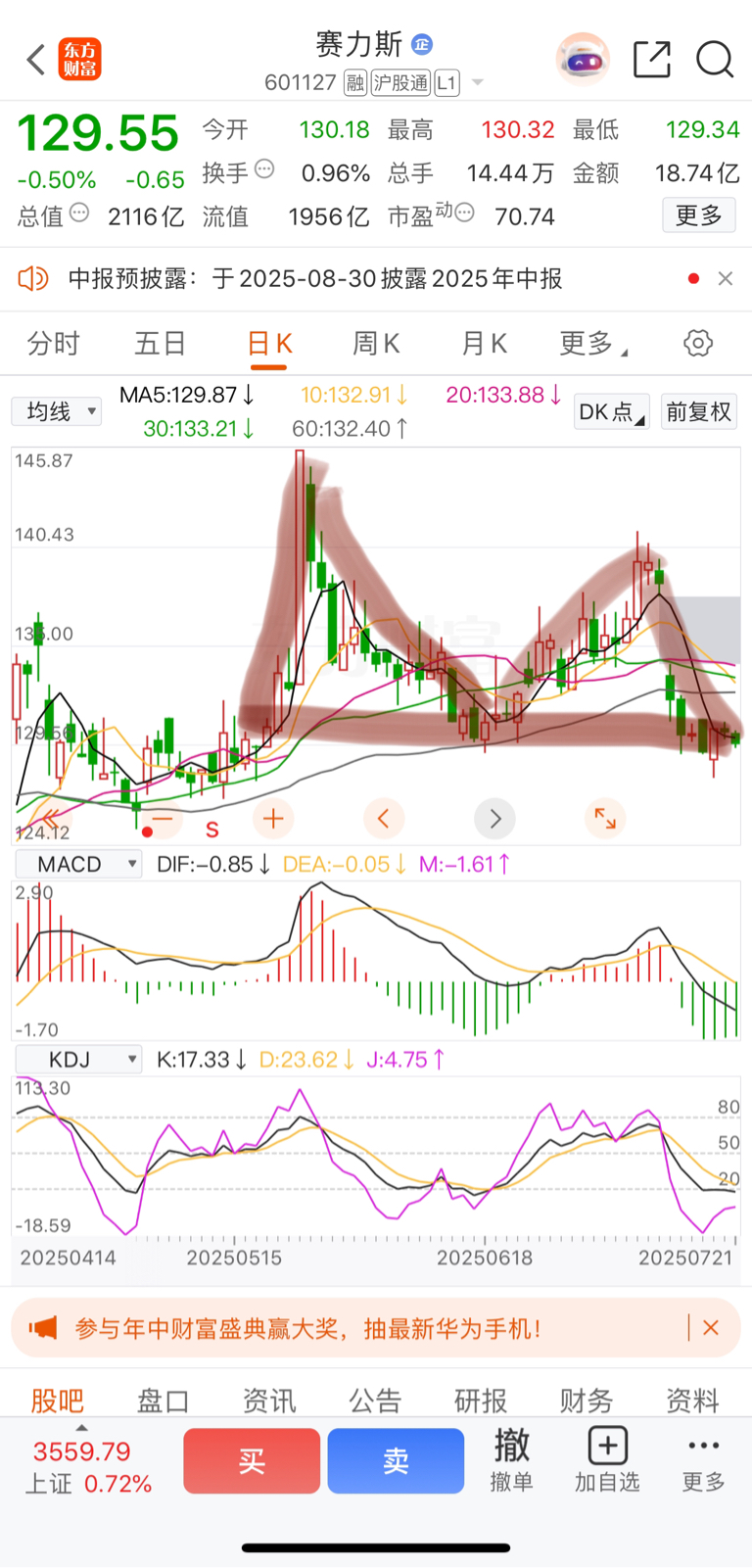Tap the red 买 buy button
This screenshot has width=752, height=1568.
click(x=252, y=1460)
